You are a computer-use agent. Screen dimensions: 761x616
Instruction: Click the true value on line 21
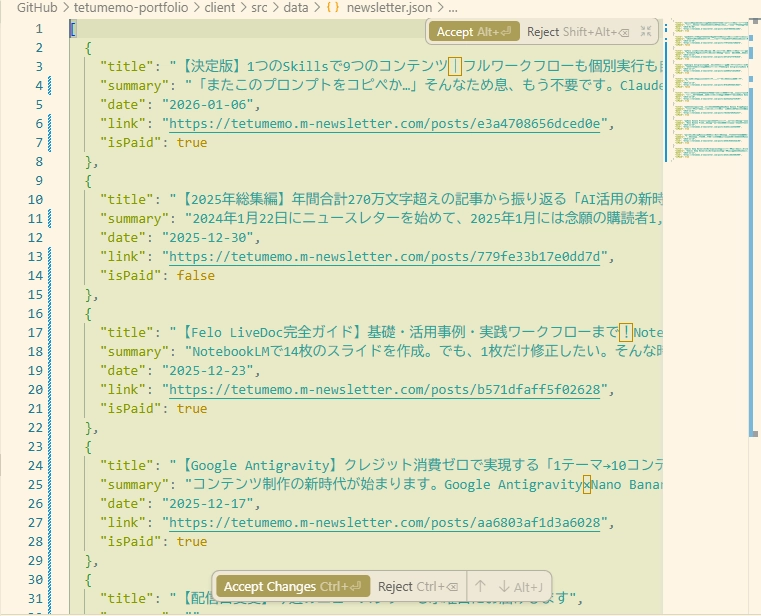click(x=192, y=408)
